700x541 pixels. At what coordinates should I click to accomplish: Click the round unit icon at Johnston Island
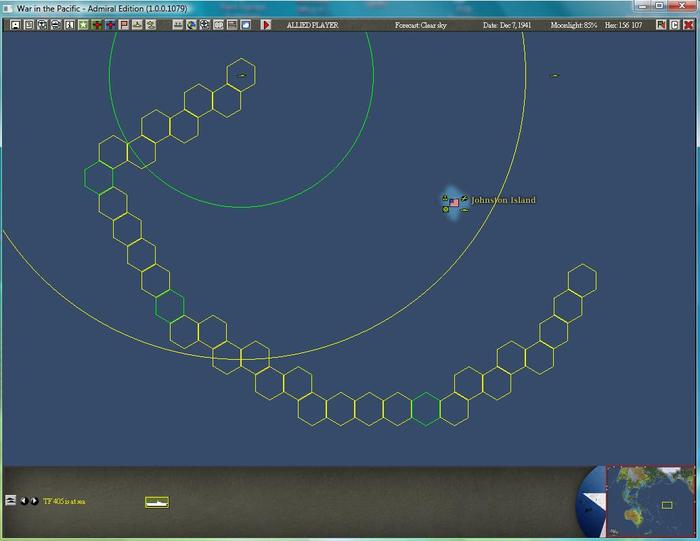[x=445, y=209]
